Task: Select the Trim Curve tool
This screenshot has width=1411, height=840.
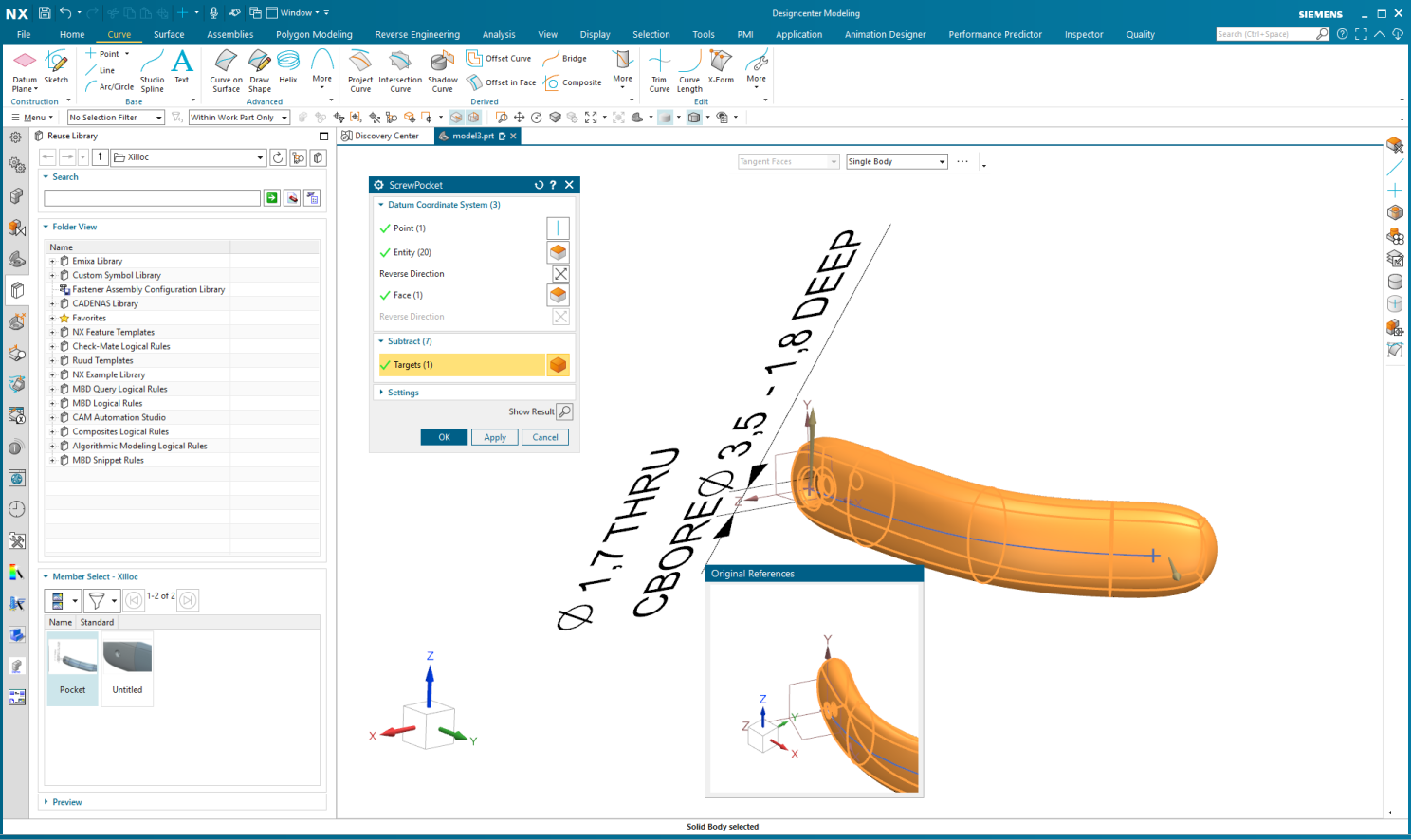Action: [x=659, y=70]
